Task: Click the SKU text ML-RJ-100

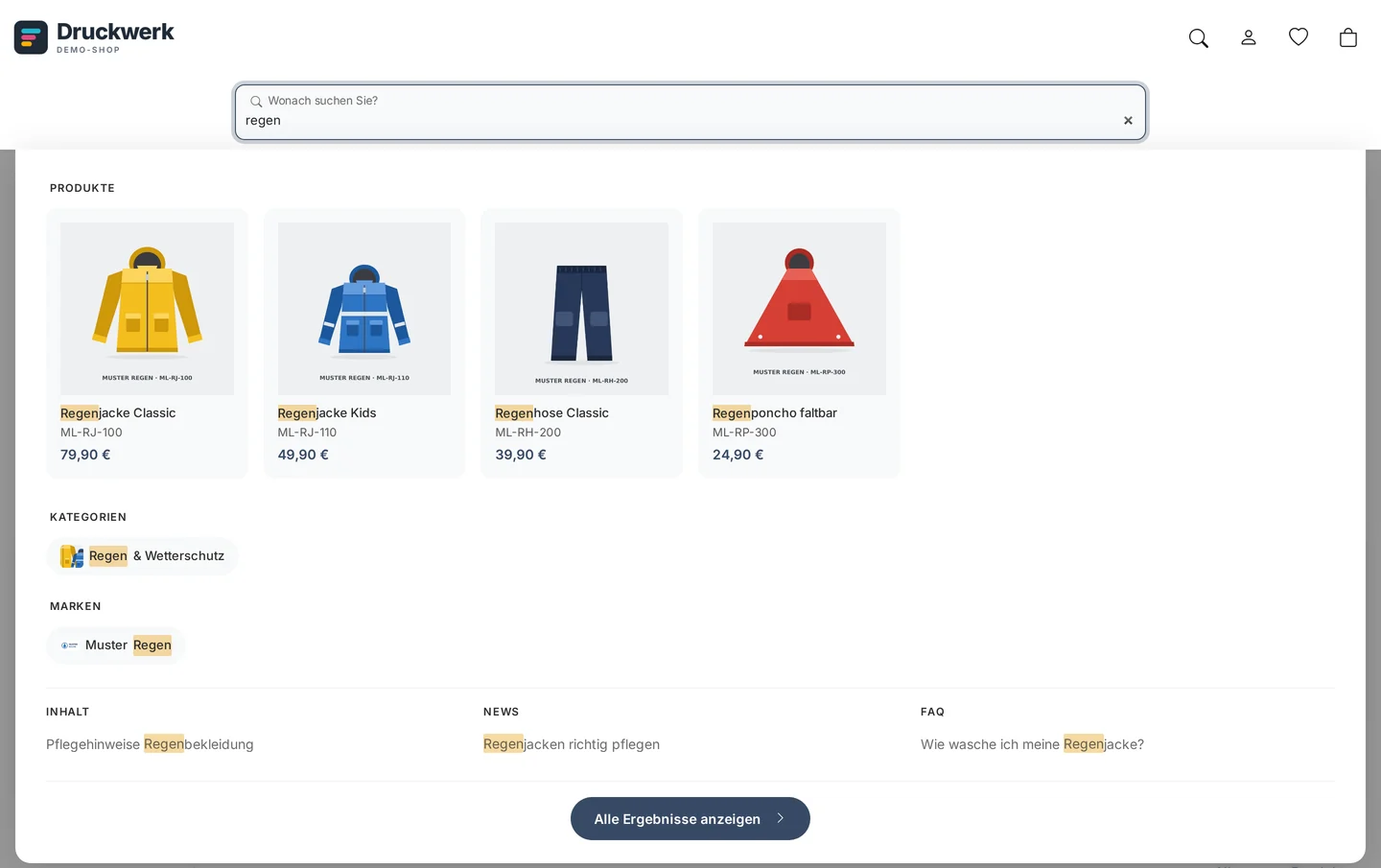Action: click(91, 433)
